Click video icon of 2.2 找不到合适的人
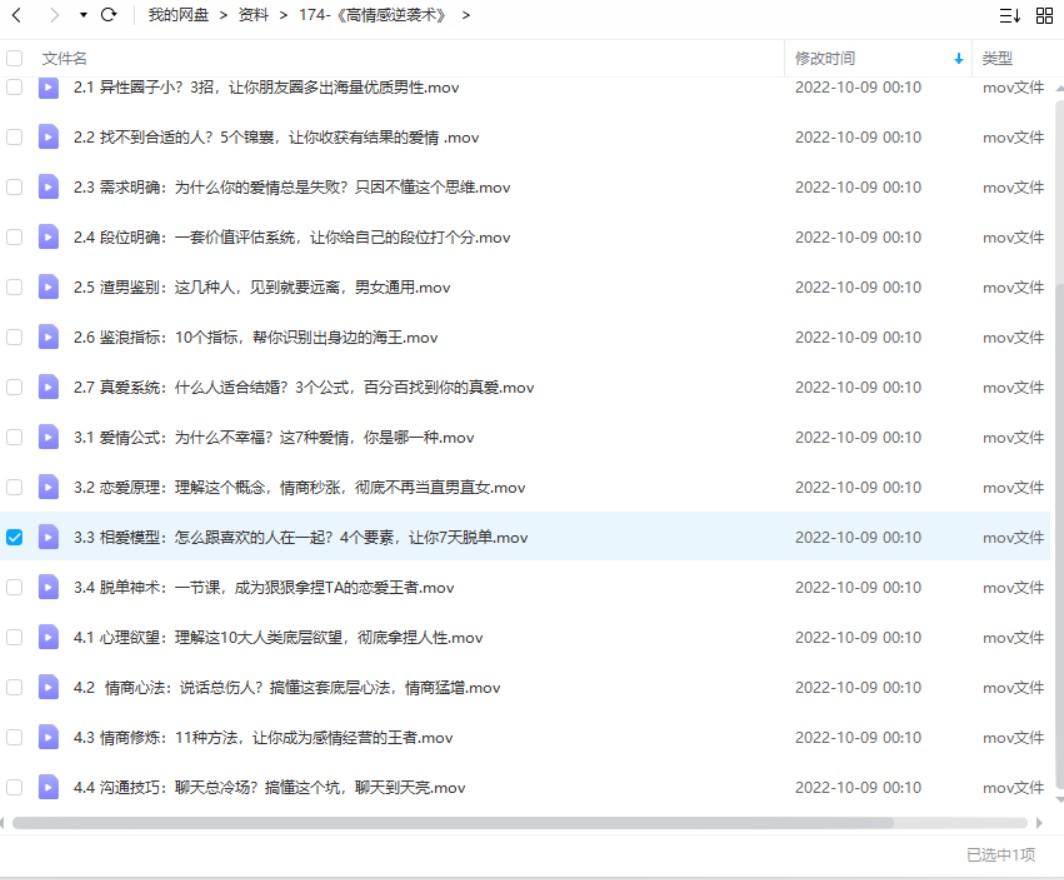The height and width of the screenshot is (880, 1064). (48, 137)
